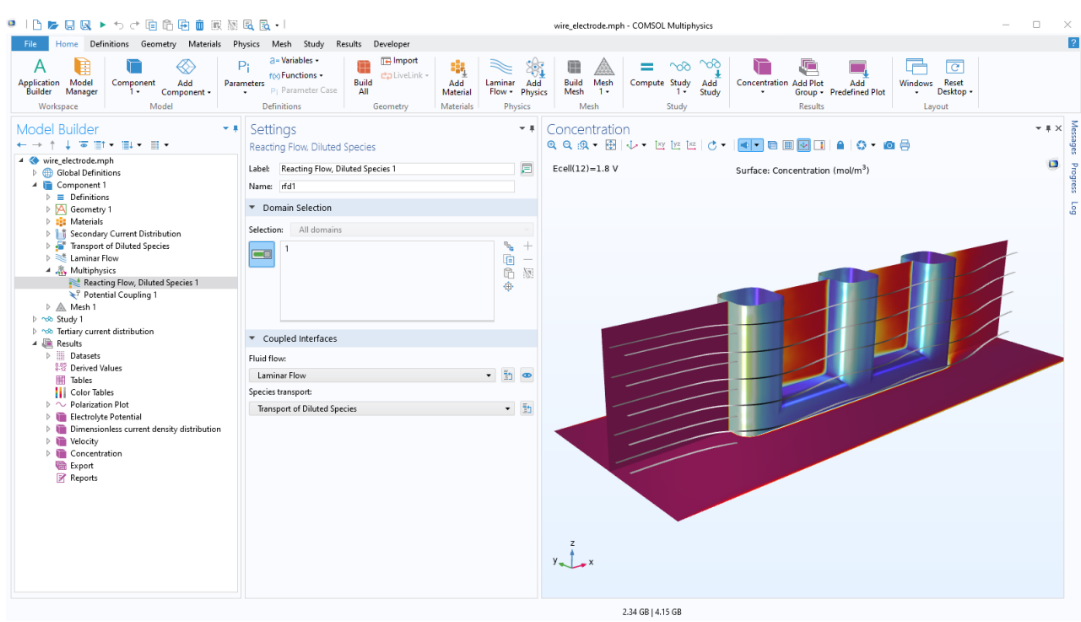Viewport: 1081px width, 622px height.
Task: Switch the Graphics view to the xz plane
Action: [691, 146]
